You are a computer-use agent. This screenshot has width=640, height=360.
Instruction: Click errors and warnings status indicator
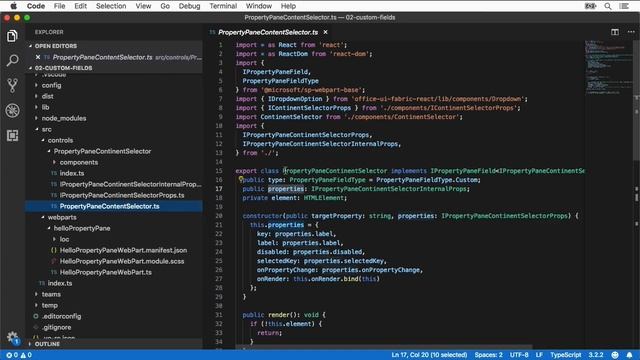19,355
